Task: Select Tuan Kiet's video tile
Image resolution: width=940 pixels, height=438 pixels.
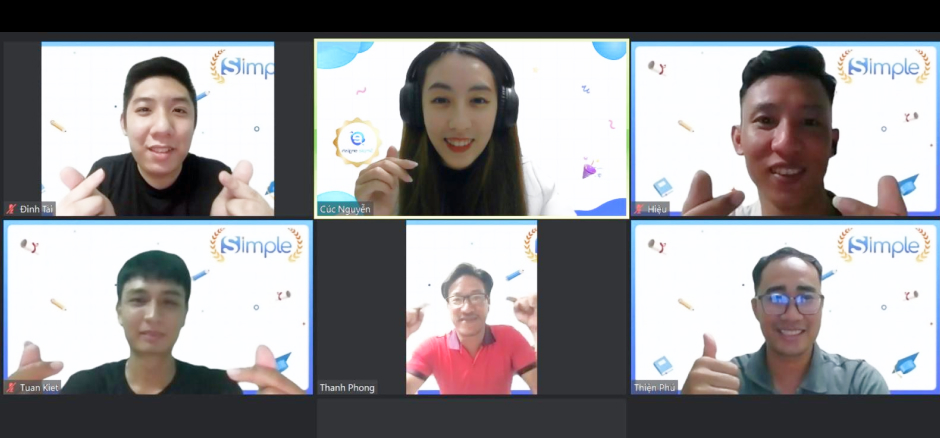Action: 158,307
